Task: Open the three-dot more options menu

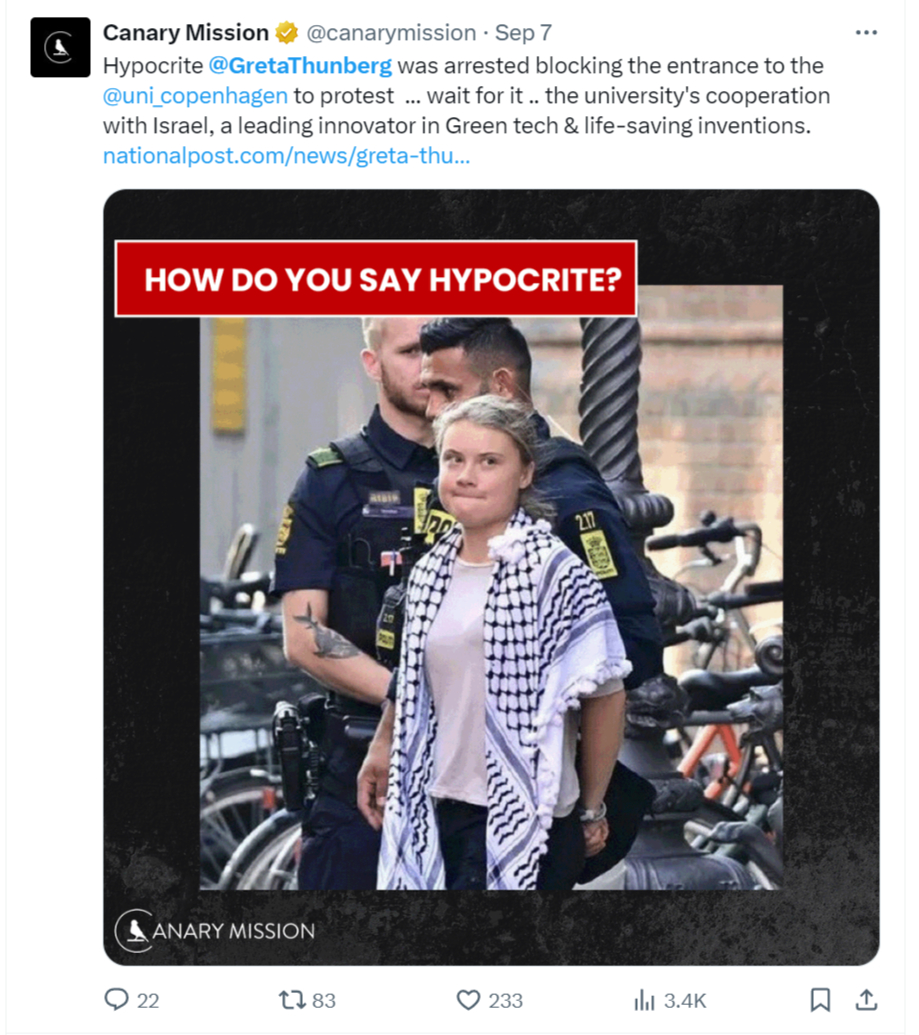Action: coord(866,32)
